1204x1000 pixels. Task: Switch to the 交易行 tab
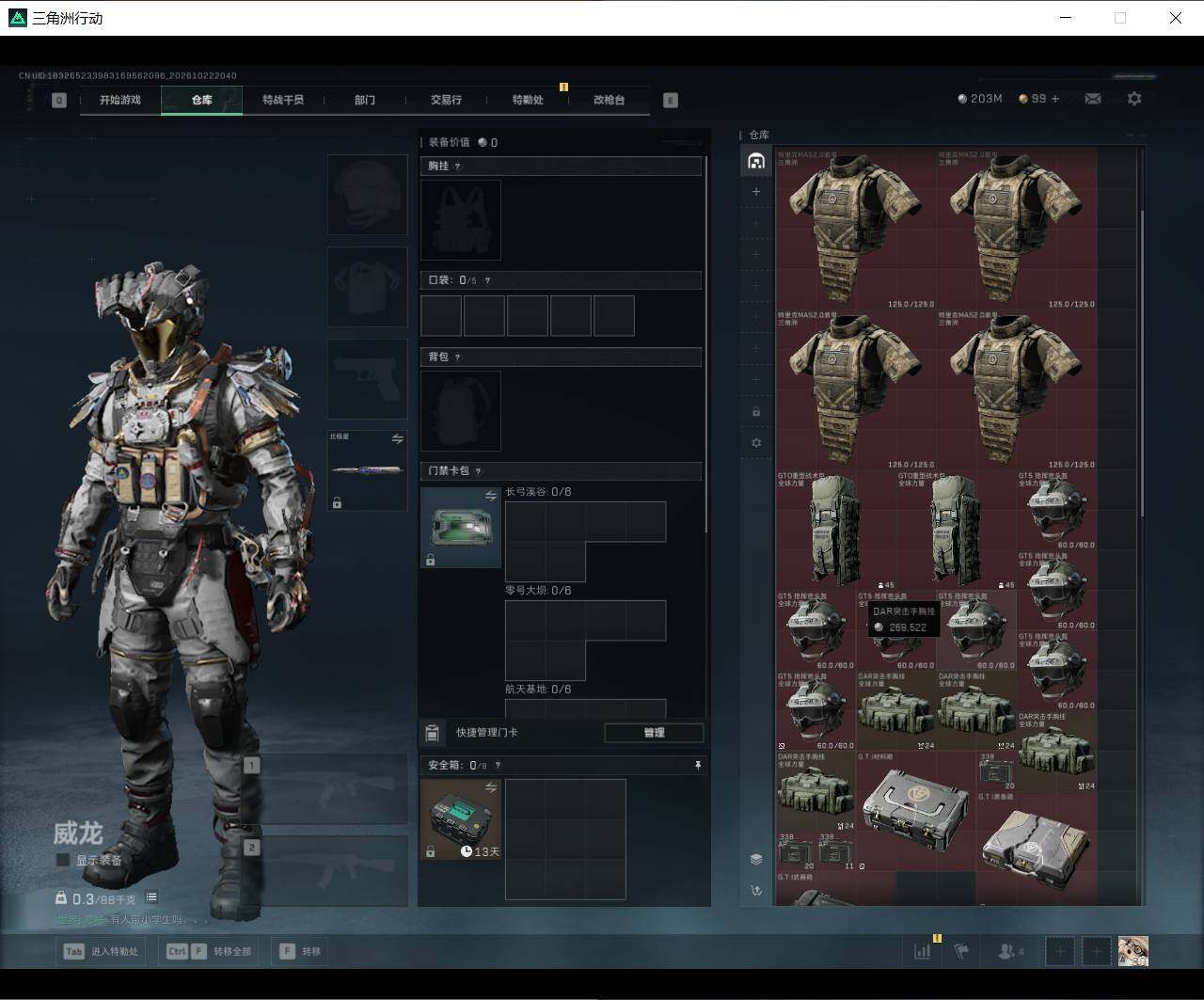tap(446, 100)
